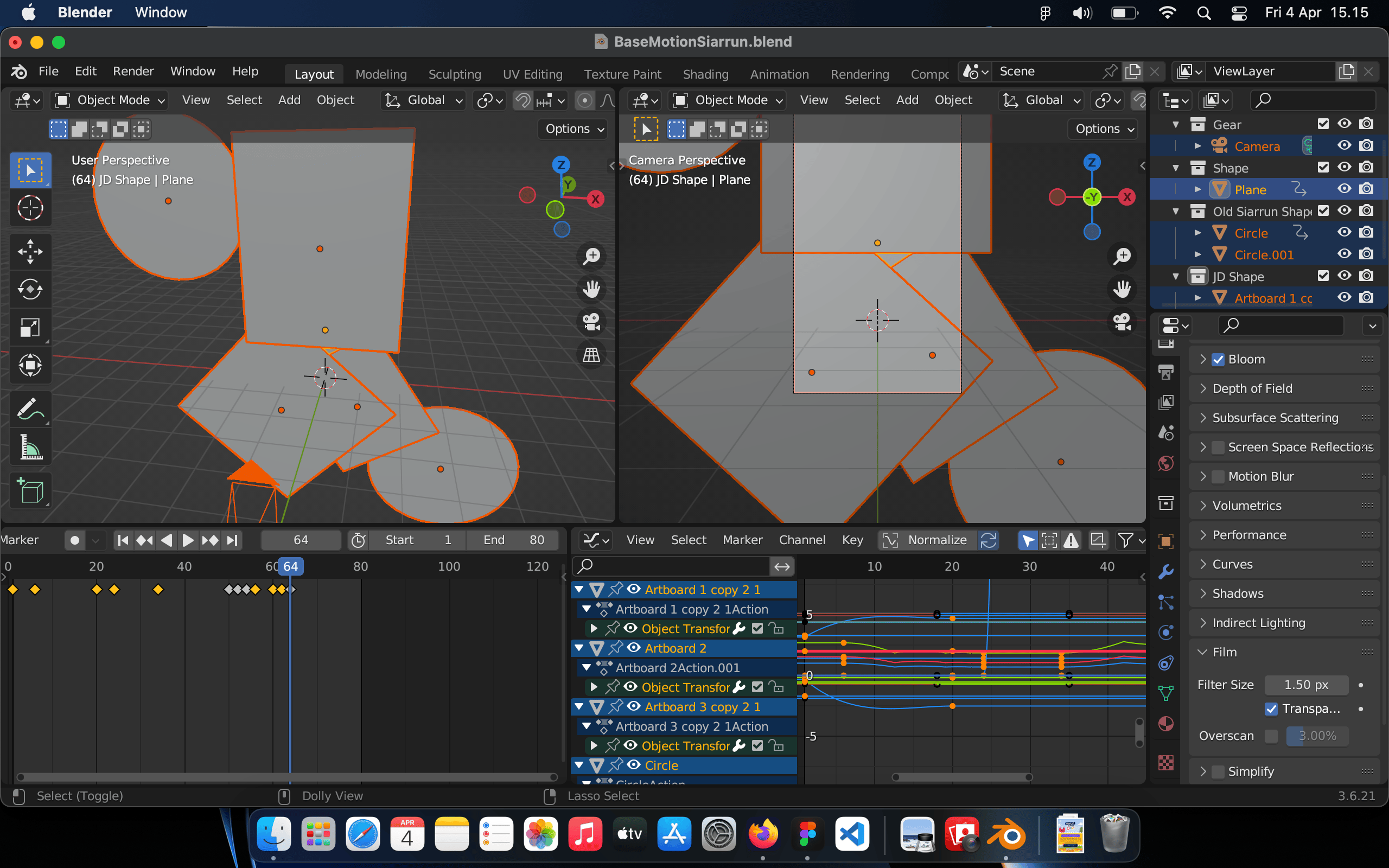
Task: Toggle the Bloom checkbox
Action: tap(1218, 360)
